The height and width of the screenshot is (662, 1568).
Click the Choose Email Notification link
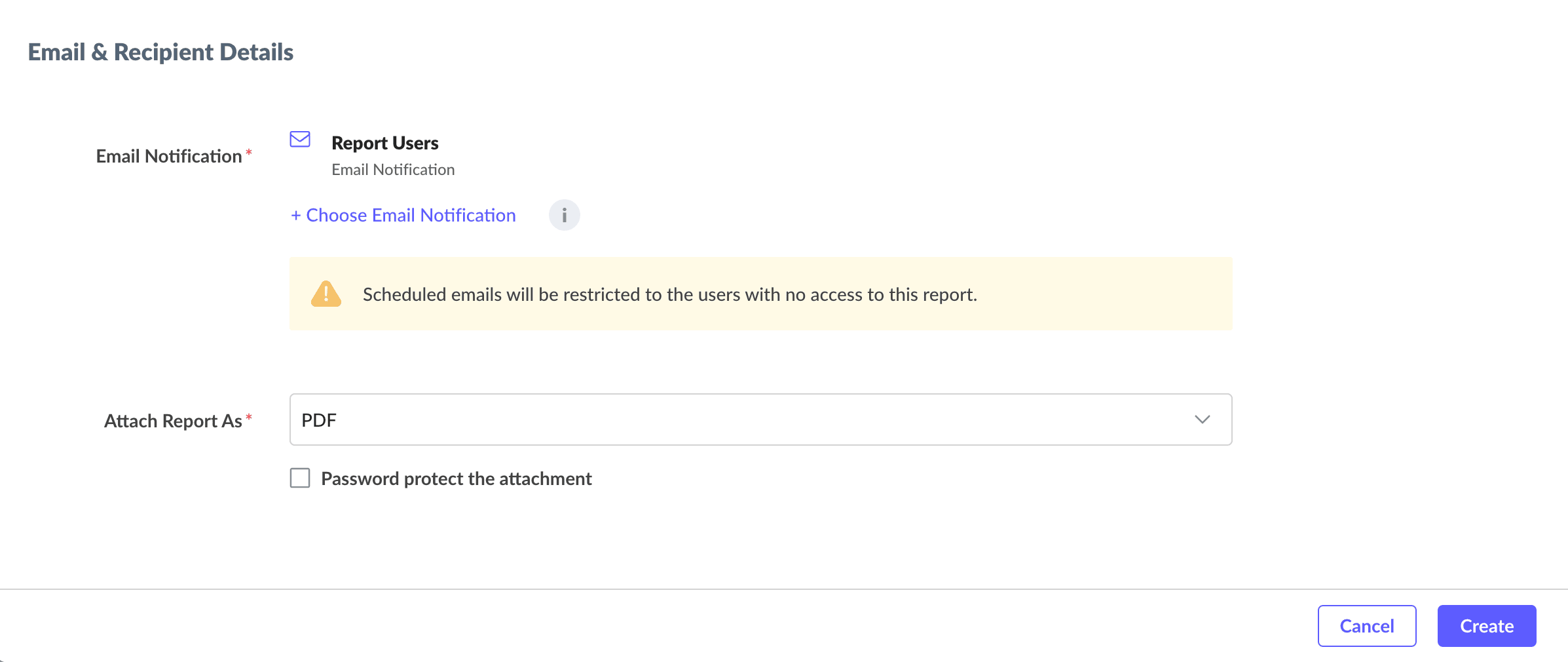[x=411, y=216]
